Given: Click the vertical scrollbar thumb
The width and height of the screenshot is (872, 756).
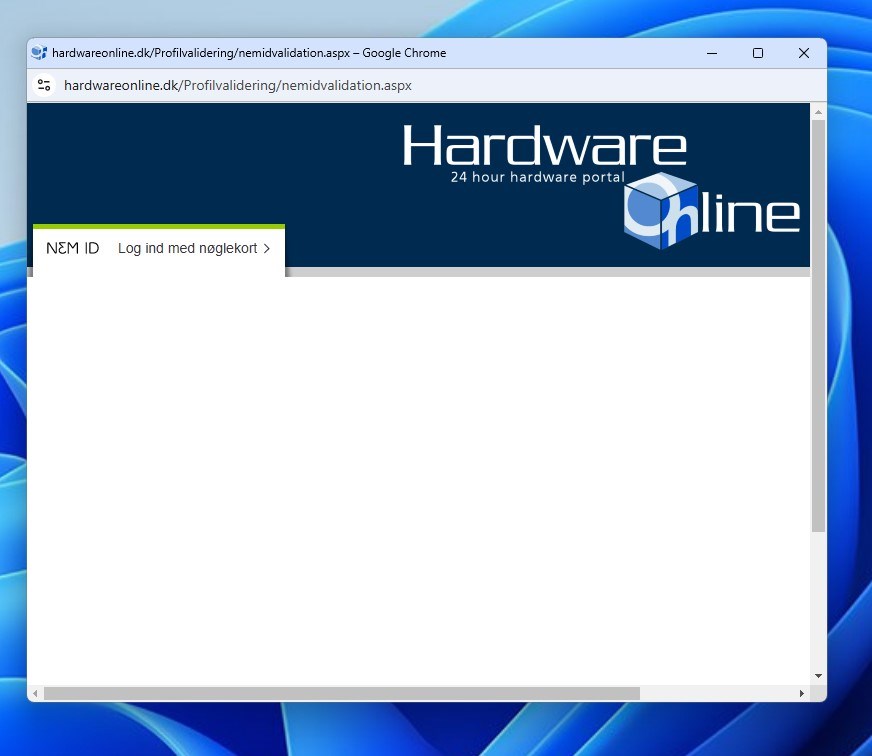Looking at the screenshot, I should coord(818,326).
